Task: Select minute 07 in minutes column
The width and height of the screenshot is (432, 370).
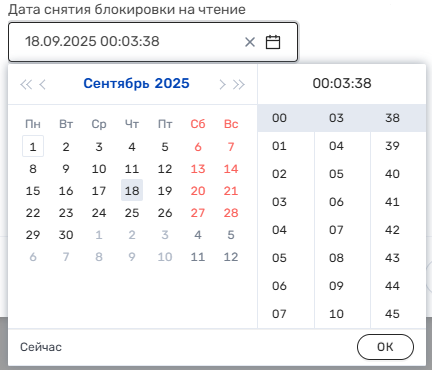Action: tap(336, 230)
